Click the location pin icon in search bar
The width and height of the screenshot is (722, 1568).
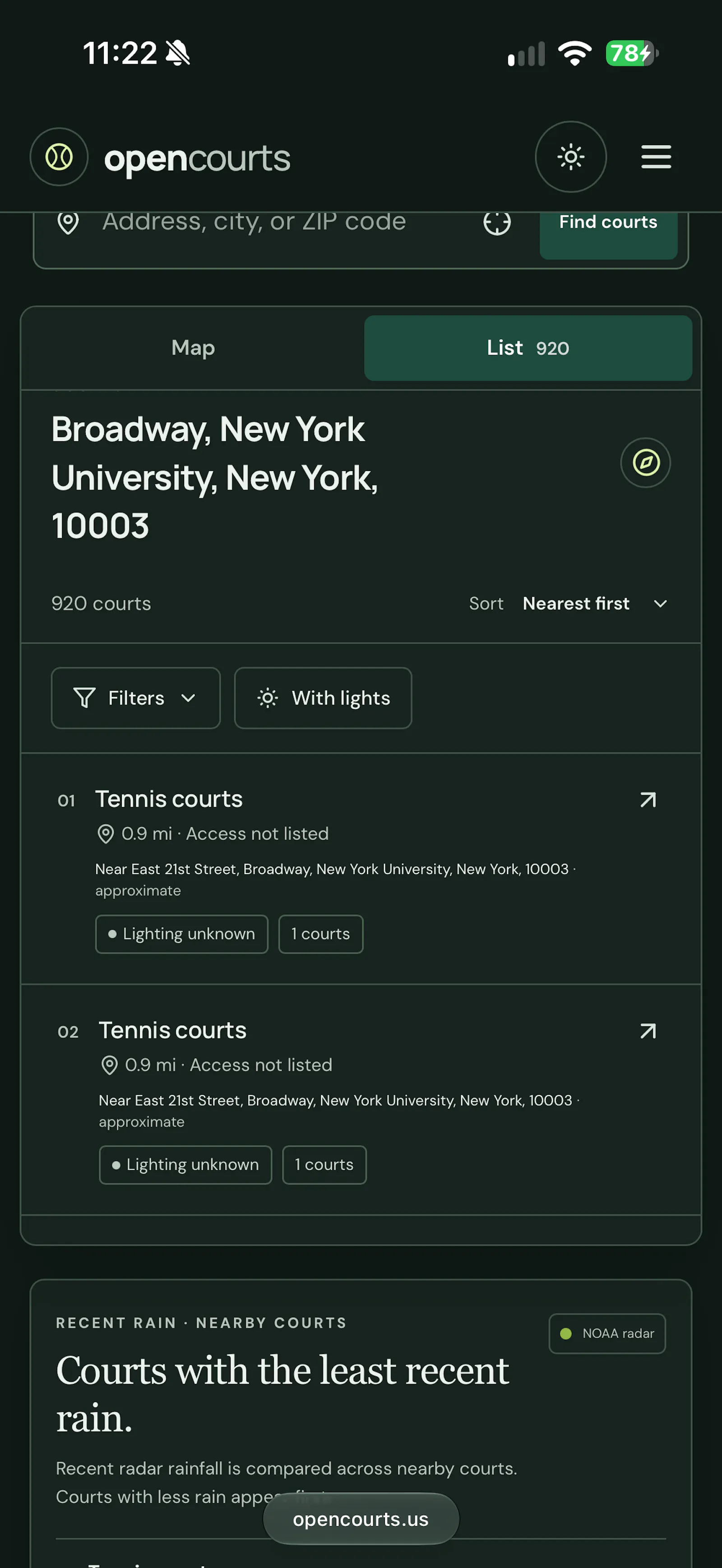pyautogui.click(x=68, y=223)
